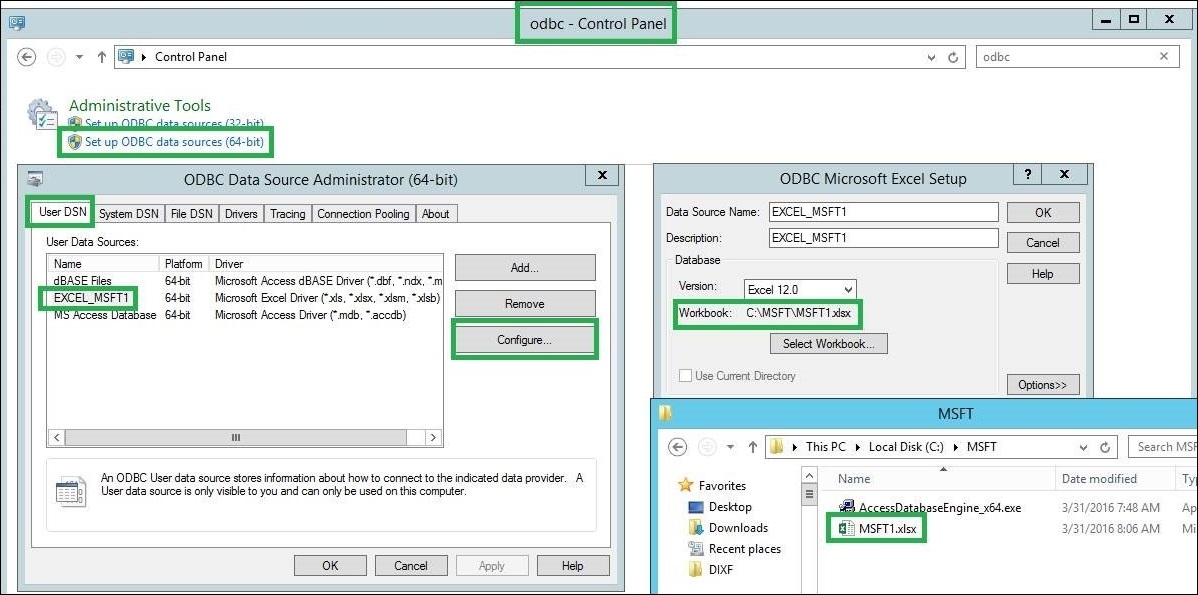The width and height of the screenshot is (1198, 595).
Task: Click the help question mark in Excel Setup
Action: click(1028, 175)
